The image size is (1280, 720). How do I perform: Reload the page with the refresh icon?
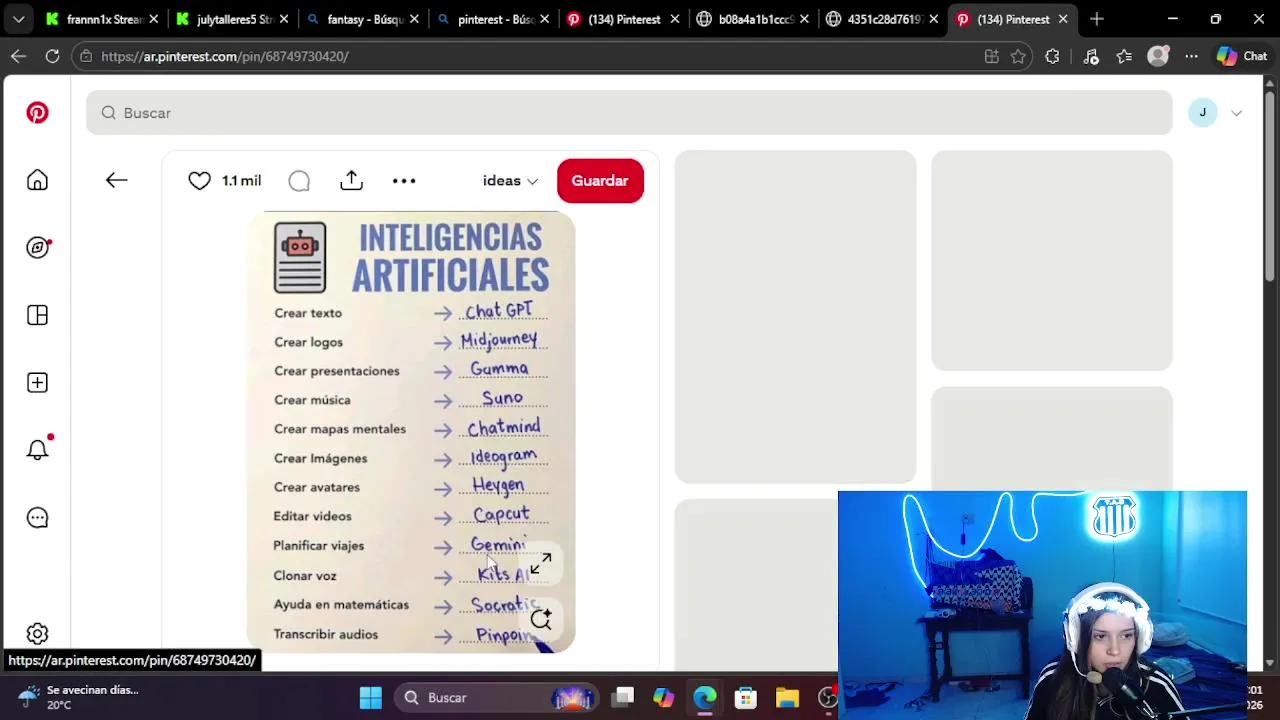coord(52,57)
